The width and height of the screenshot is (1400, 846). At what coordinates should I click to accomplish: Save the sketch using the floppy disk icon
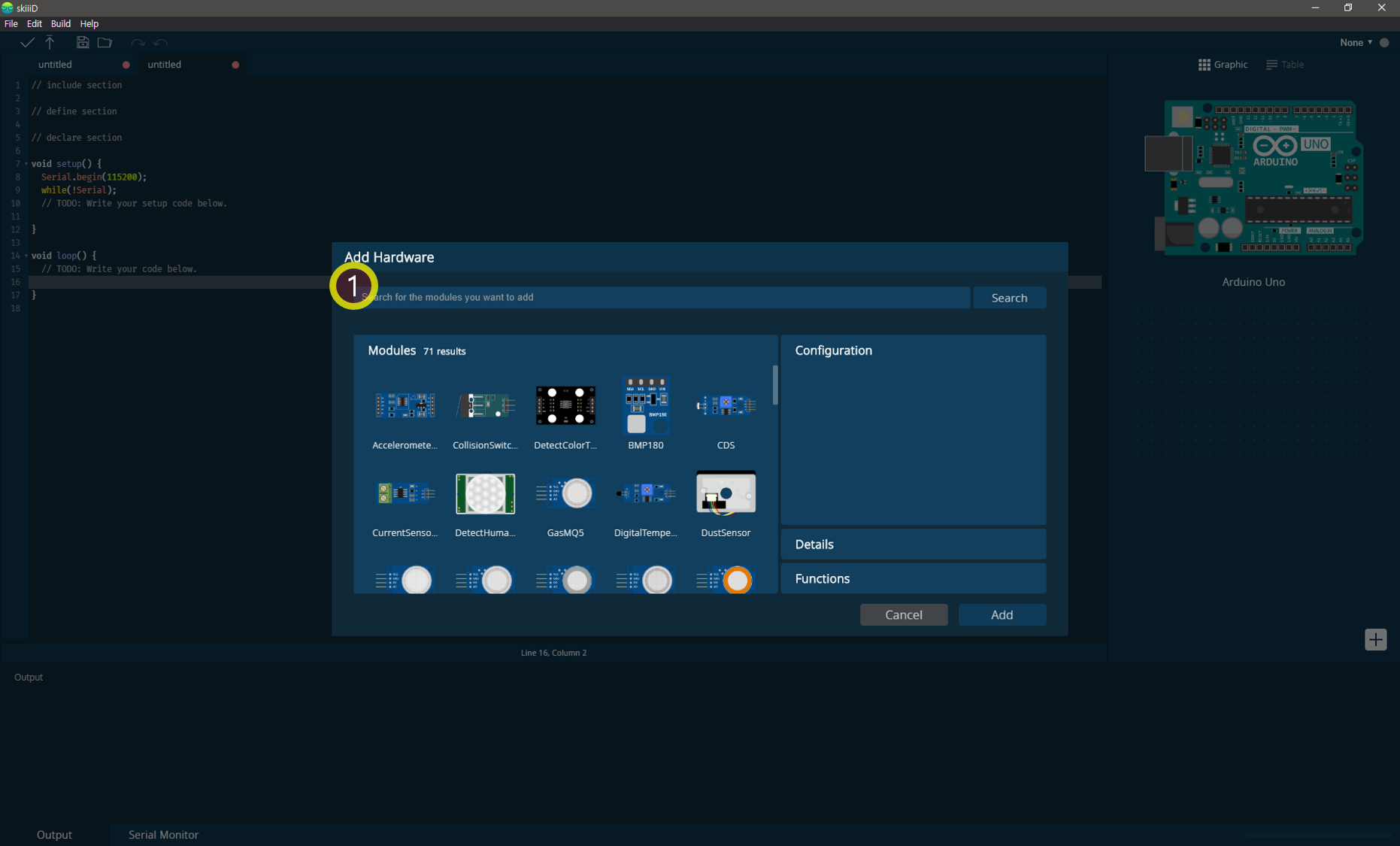(83, 43)
